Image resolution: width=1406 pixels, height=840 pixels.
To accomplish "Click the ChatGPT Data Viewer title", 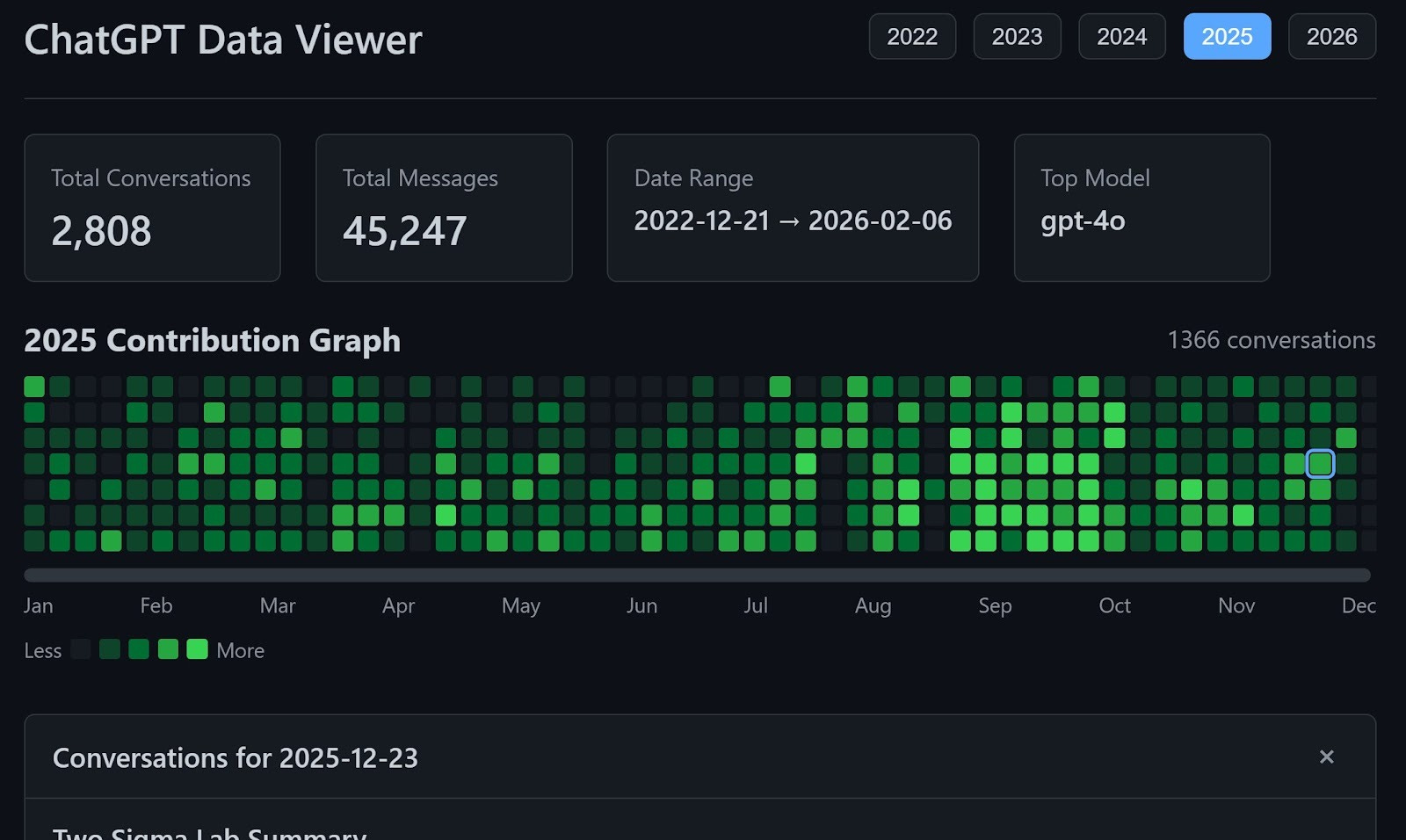I will [x=223, y=38].
